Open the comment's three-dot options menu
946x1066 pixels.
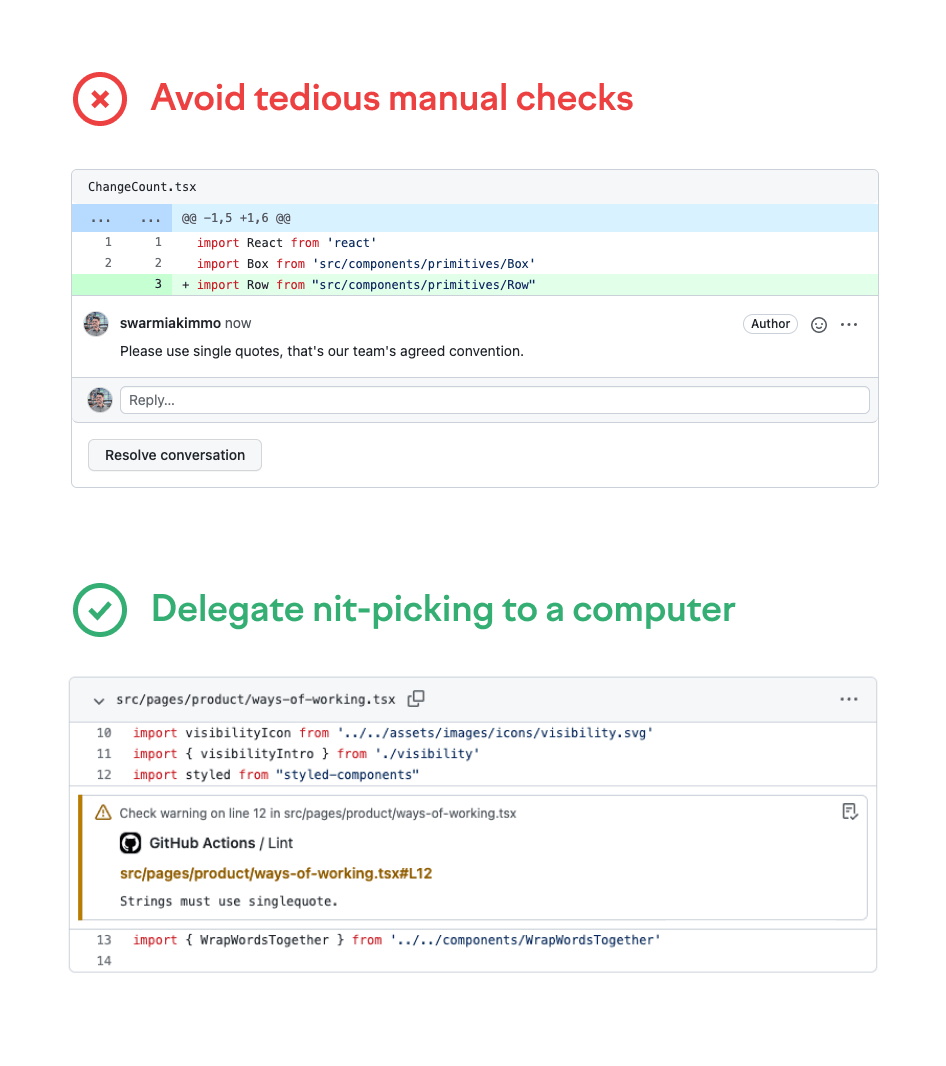(x=849, y=324)
